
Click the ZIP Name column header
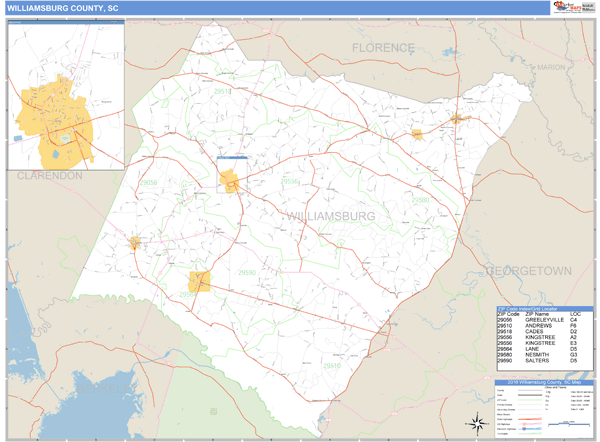(537, 314)
